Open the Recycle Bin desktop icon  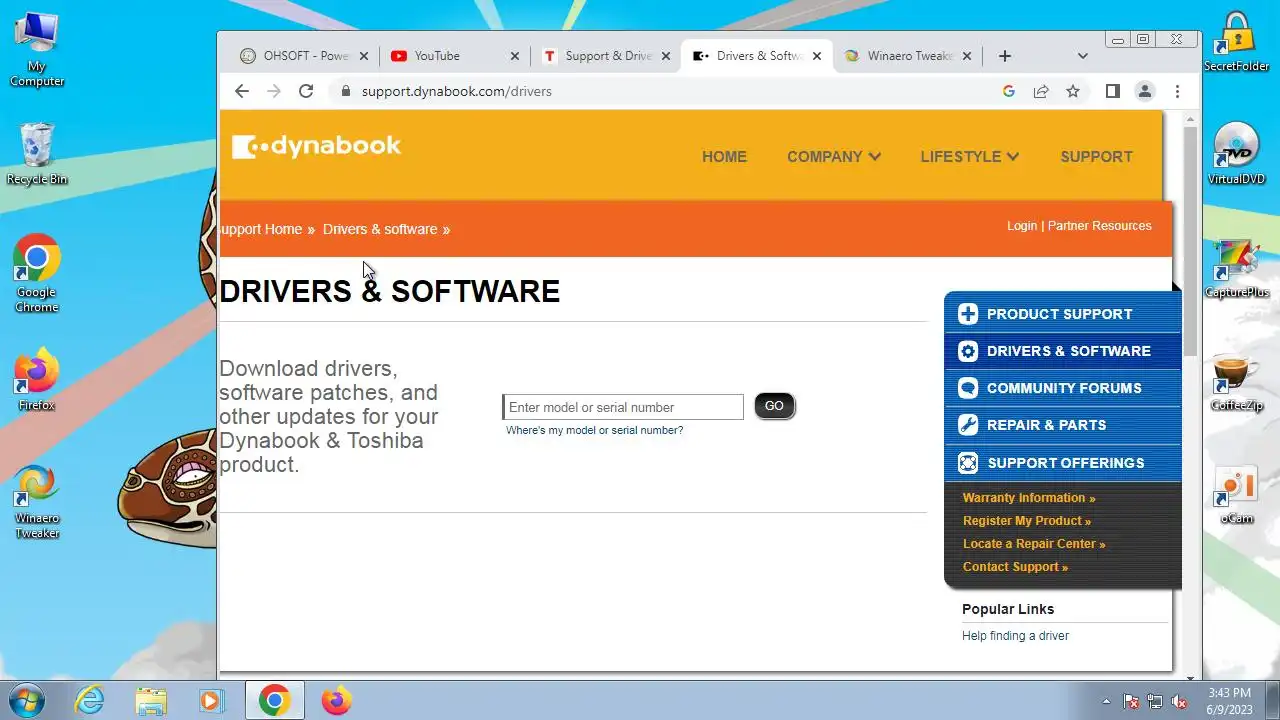(x=37, y=153)
